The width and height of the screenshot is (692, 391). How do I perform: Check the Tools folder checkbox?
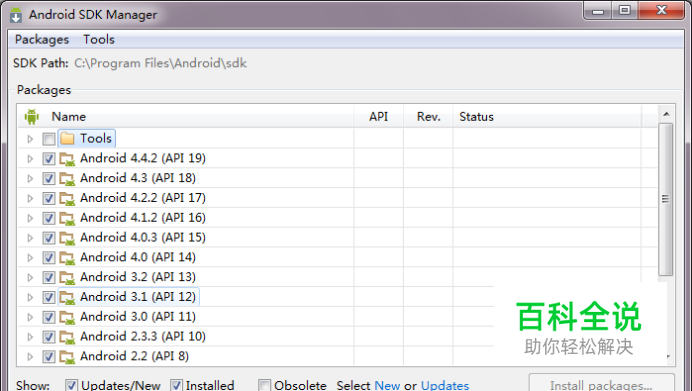49,139
